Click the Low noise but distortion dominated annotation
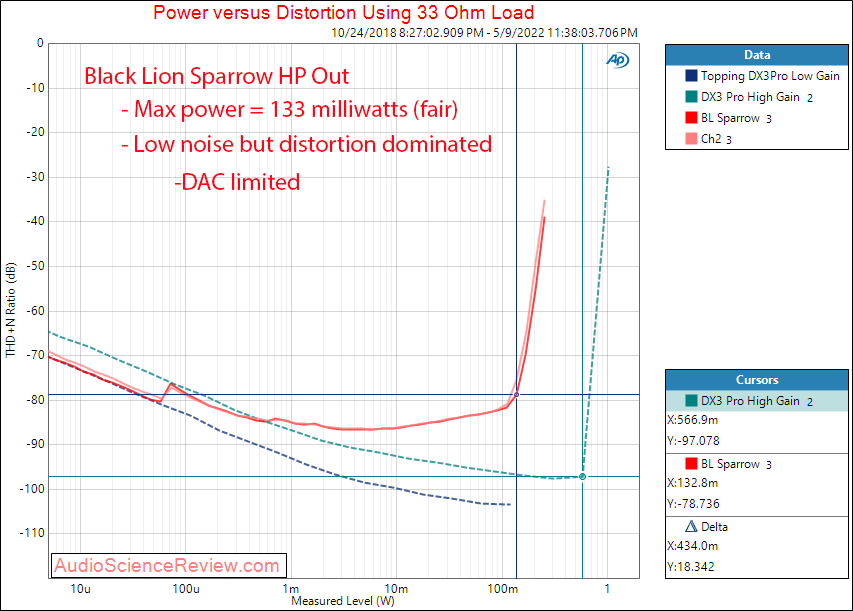Screen dimensions: 853x611 307,144
